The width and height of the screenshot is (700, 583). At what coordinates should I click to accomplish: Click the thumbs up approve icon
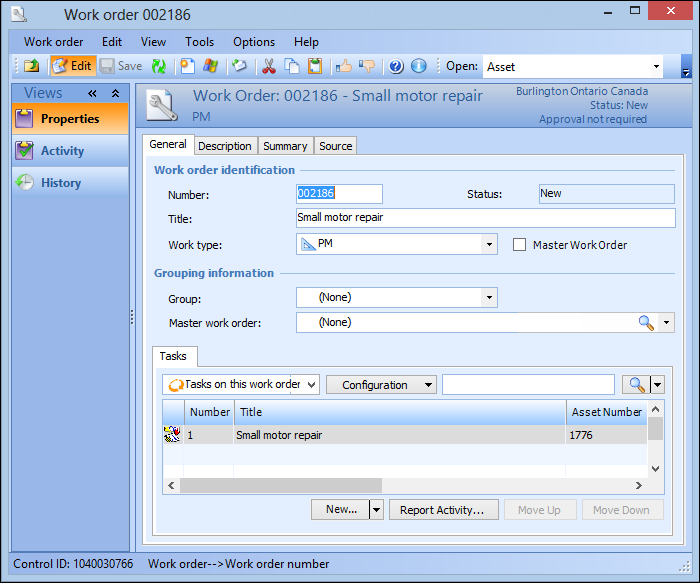pos(344,66)
